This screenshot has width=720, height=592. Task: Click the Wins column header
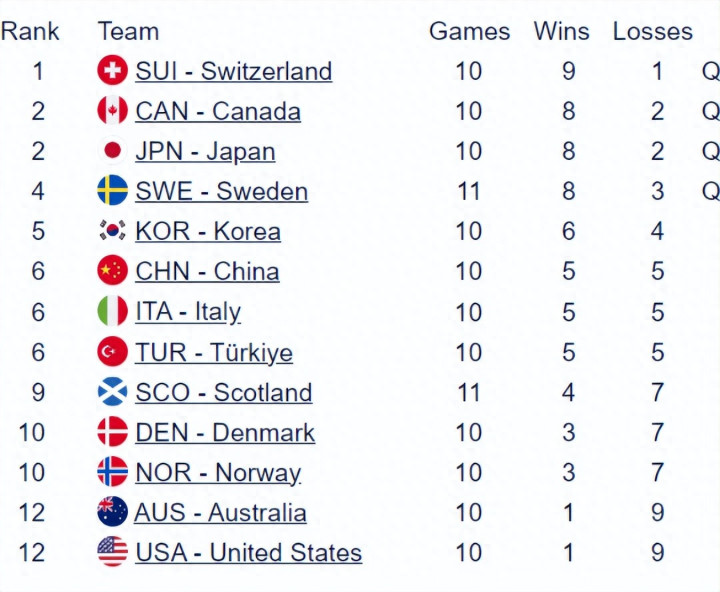(x=561, y=31)
